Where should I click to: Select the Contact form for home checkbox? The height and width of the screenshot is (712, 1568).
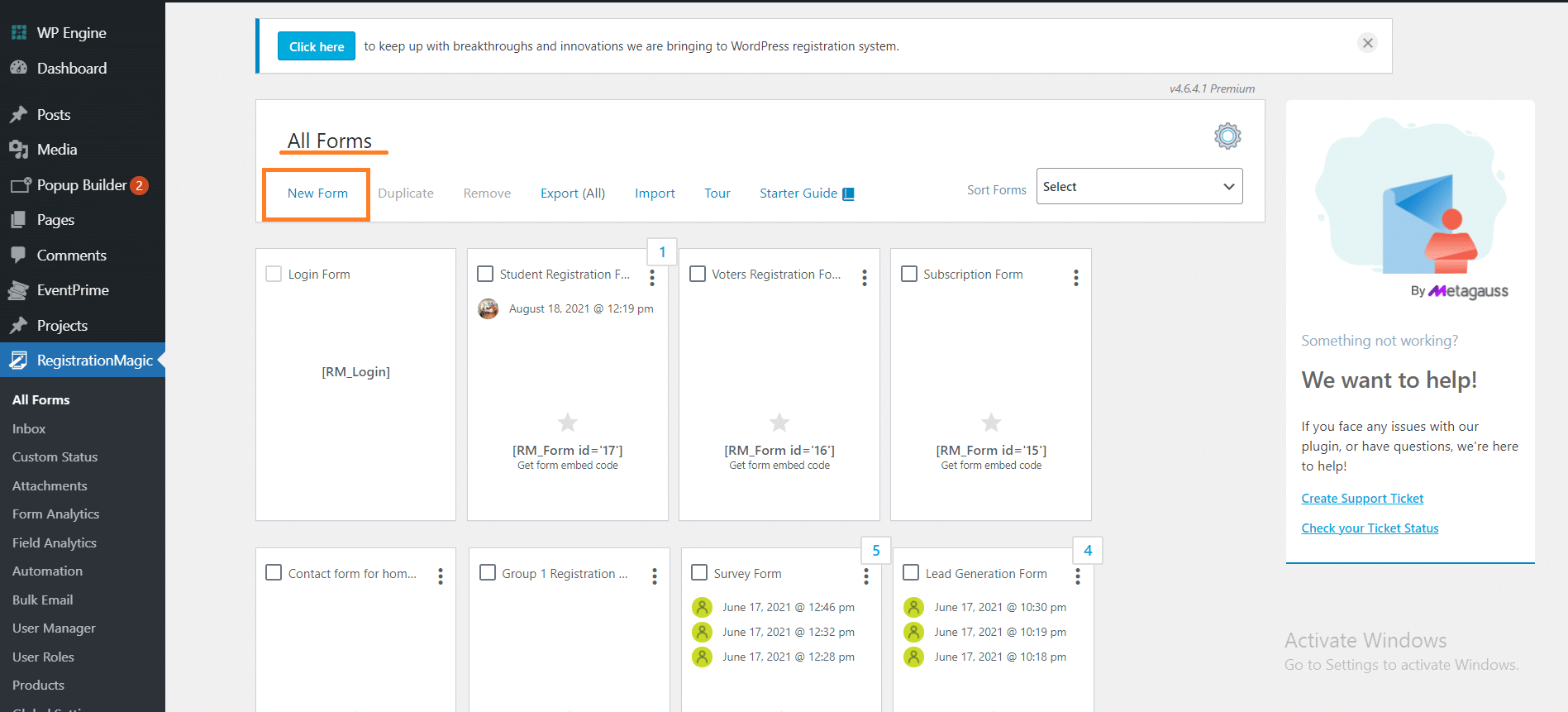(x=274, y=572)
